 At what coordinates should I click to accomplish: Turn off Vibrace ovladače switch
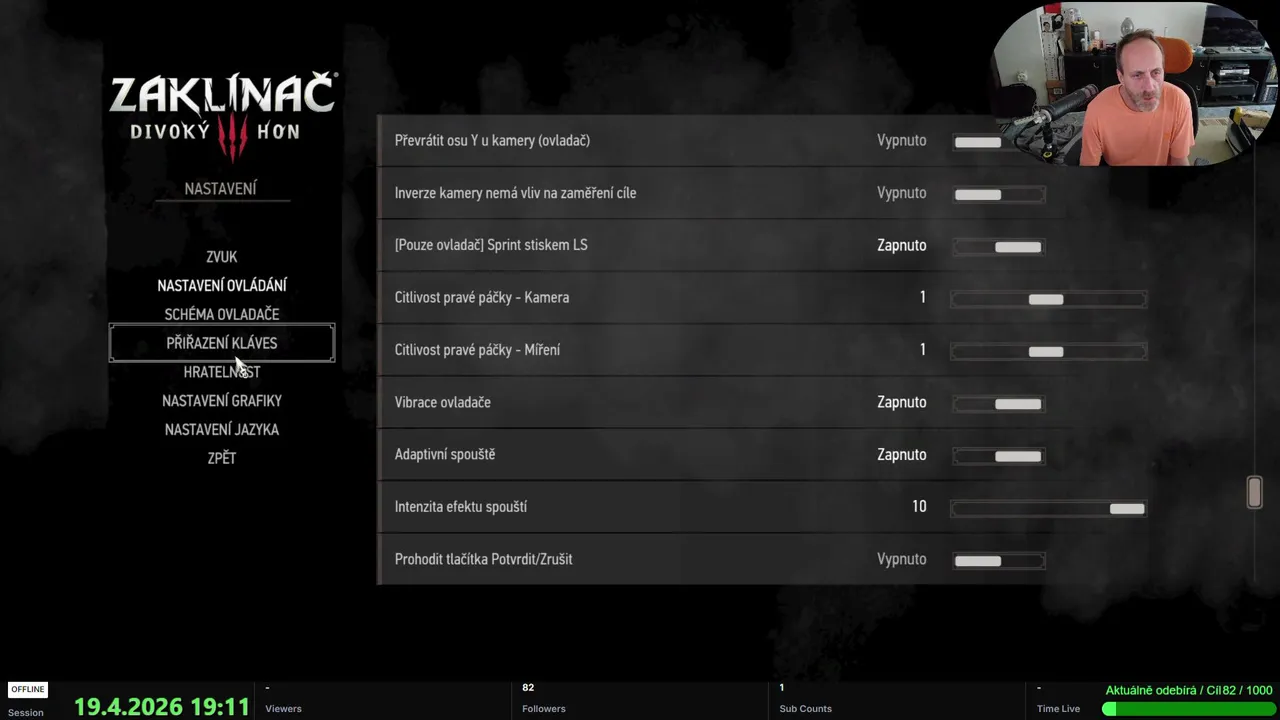(x=999, y=403)
